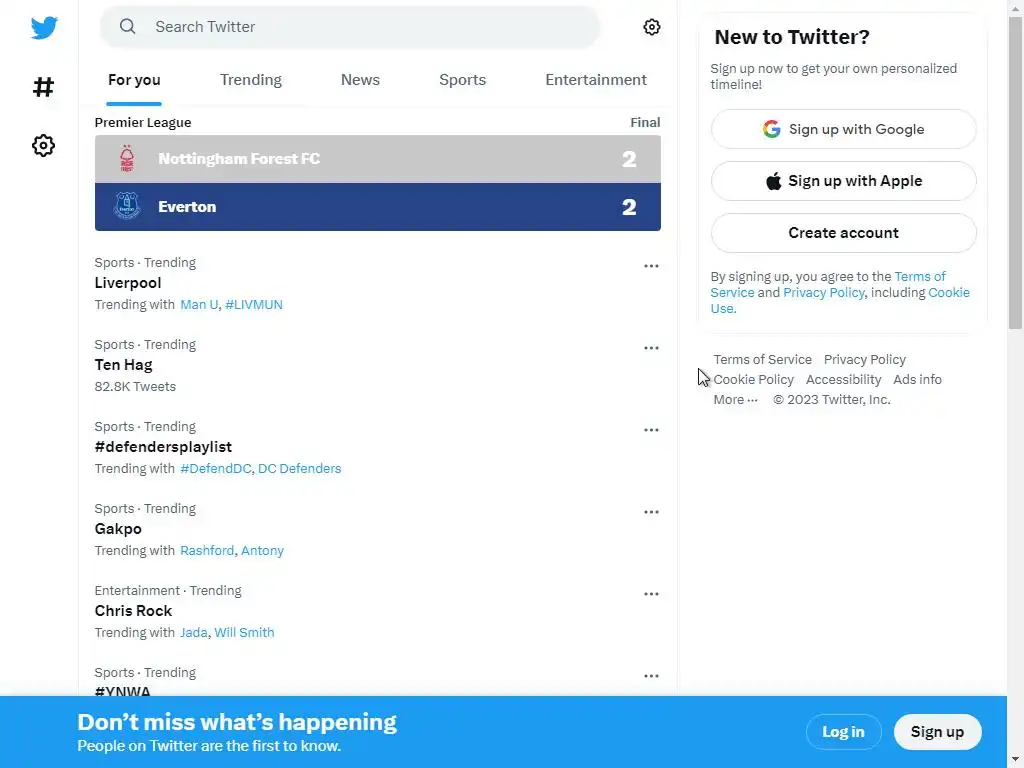The image size is (1024, 768).
Task: Click the Apple logo on sign-up button
Action: click(773, 180)
